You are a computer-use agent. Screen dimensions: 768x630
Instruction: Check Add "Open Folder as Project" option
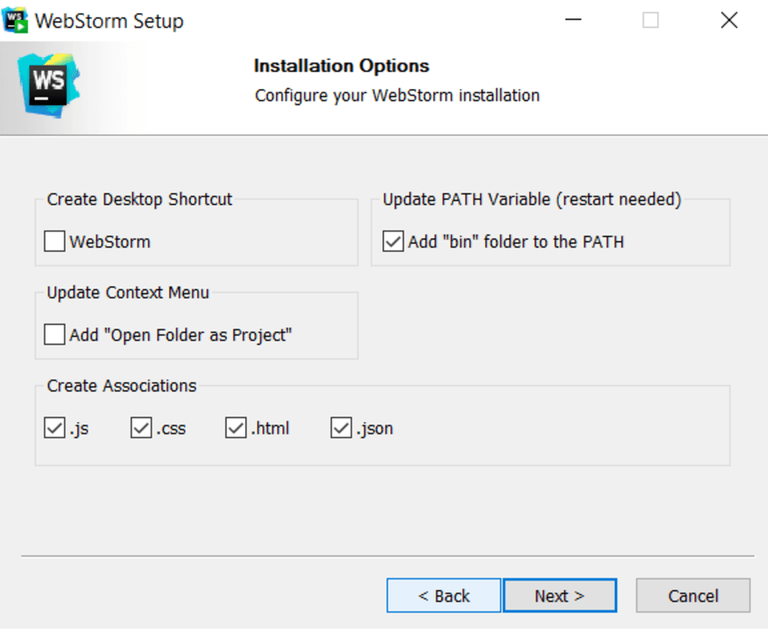point(55,335)
